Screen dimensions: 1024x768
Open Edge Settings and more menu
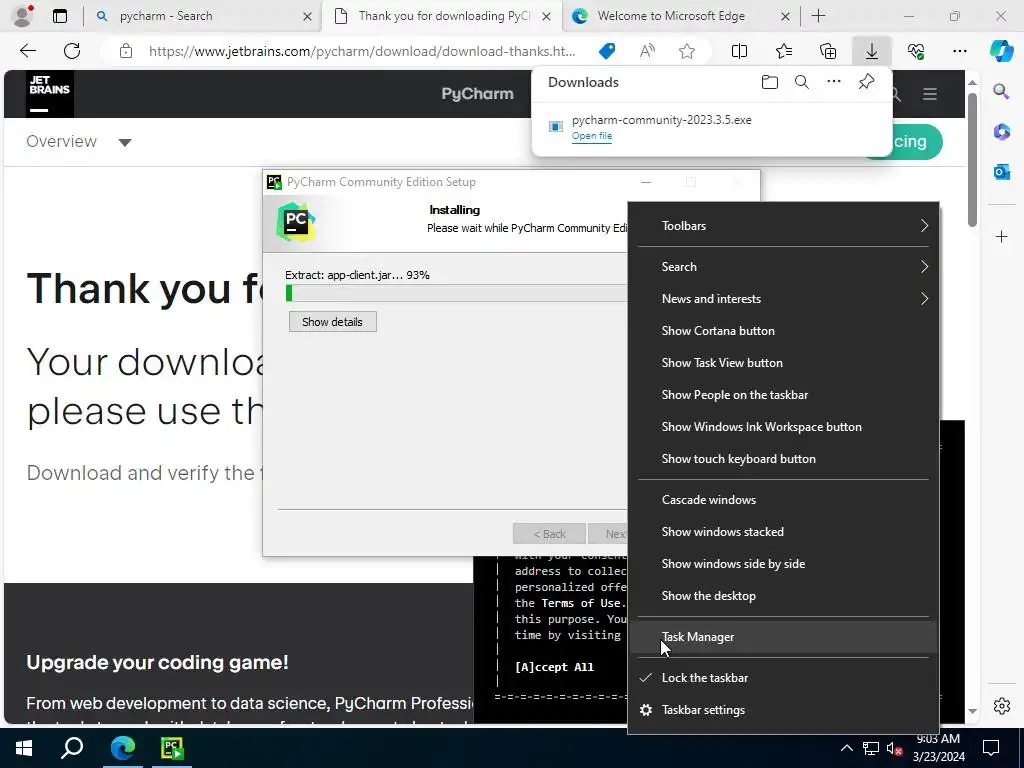(x=959, y=51)
